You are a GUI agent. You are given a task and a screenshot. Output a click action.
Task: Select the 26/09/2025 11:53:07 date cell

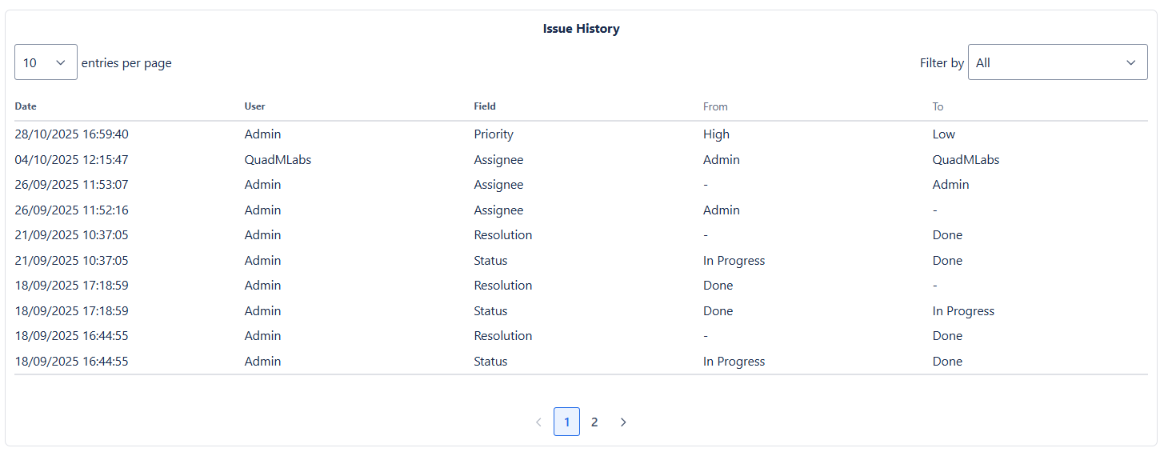click(x=71, y=184)
